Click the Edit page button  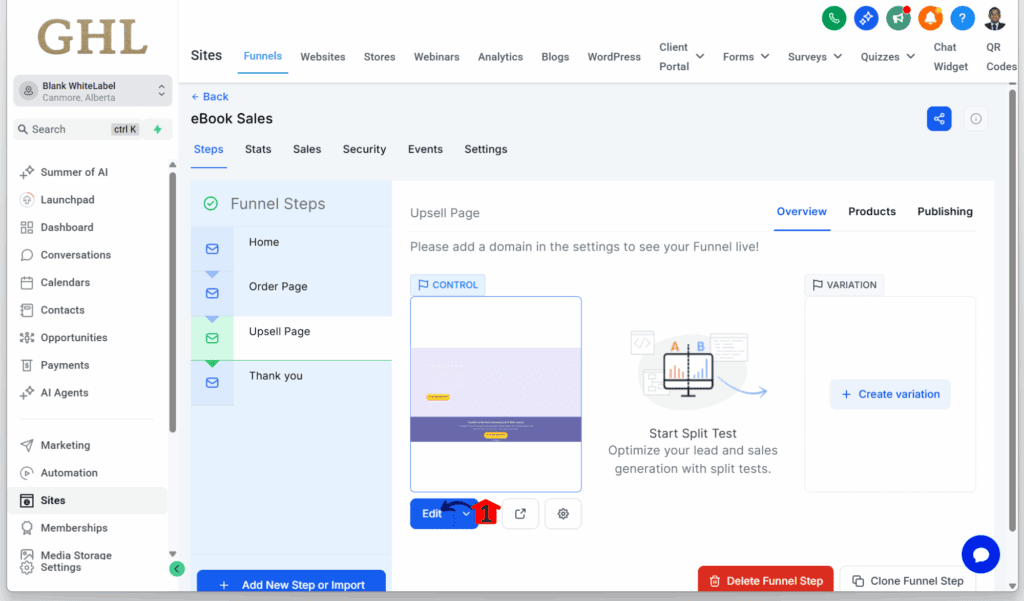pyautogui.click(x=433, y=514)
